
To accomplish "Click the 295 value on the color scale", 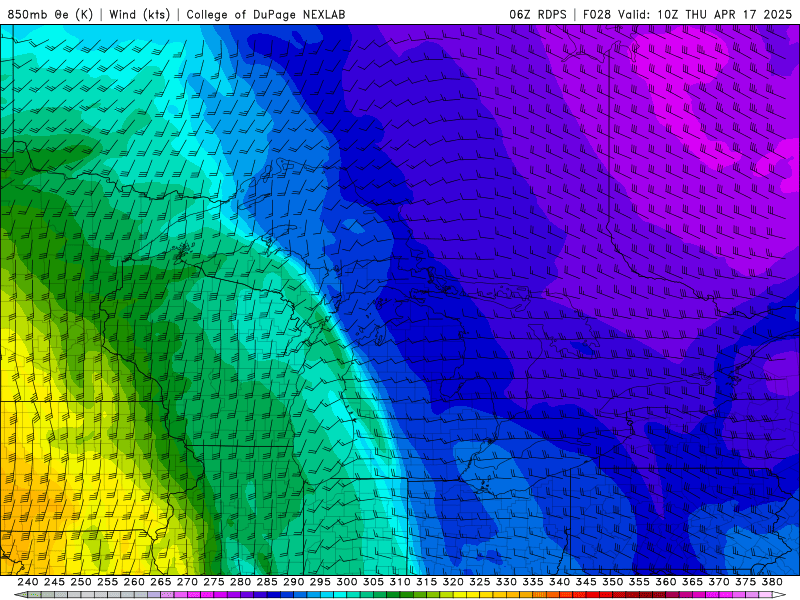I will 320,582.
